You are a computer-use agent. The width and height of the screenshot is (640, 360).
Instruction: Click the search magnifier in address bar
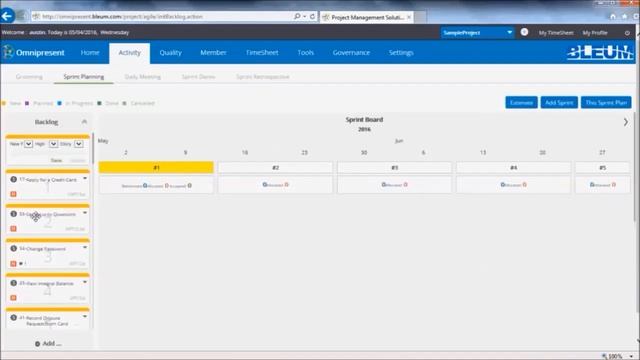coord(297,16)
